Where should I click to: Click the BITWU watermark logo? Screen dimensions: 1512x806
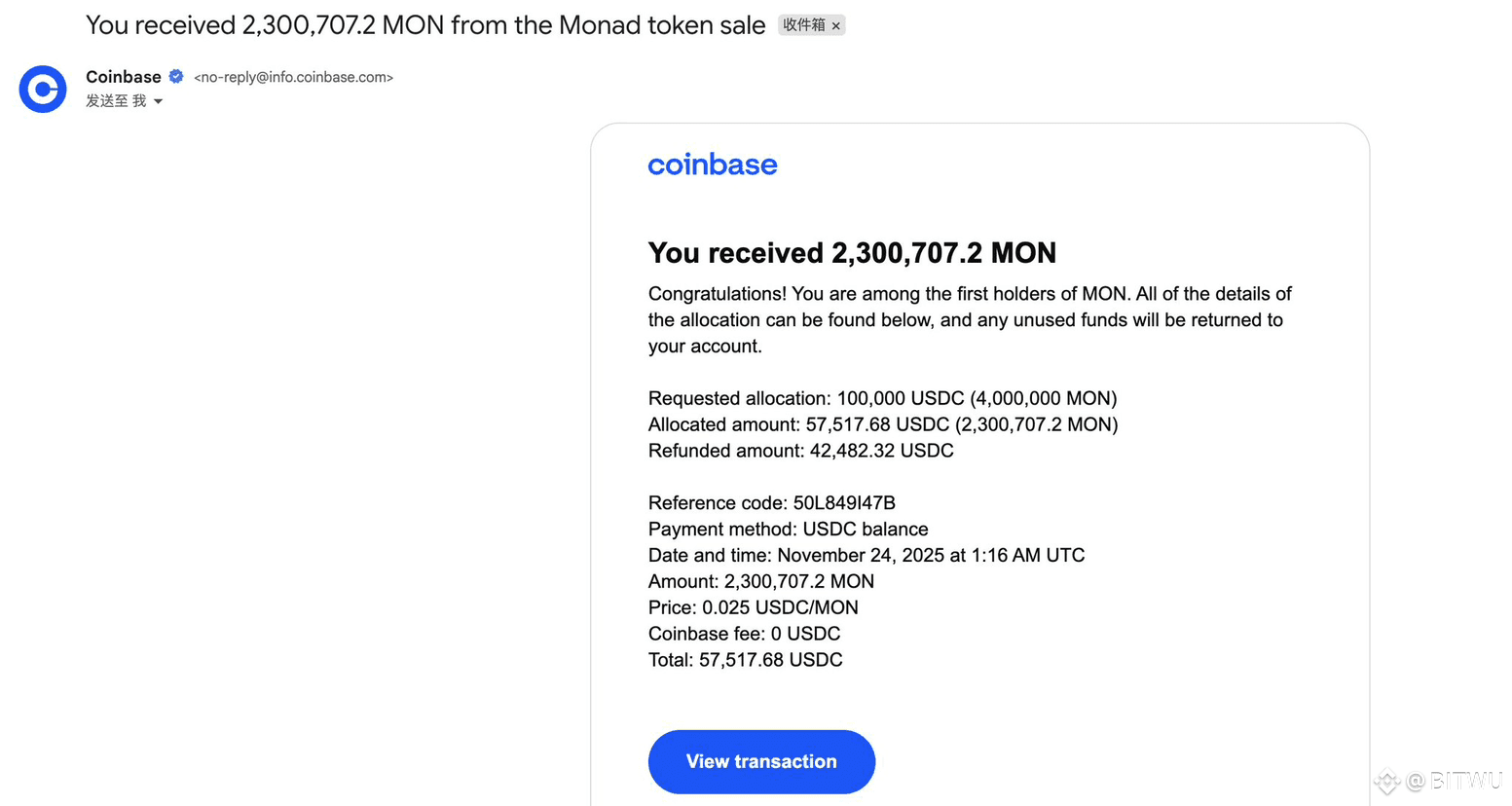[x=1439, y=781]
